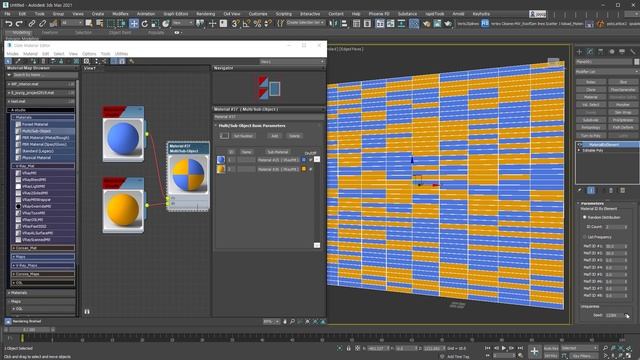Select the blue sphere material node
The image size is (640, 360).
(123, 139)
